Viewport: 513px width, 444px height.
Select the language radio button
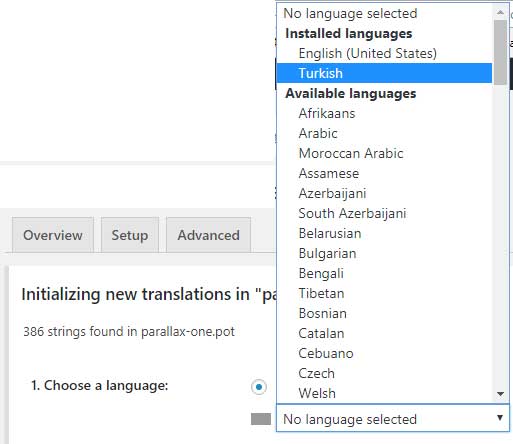[259, 387]
